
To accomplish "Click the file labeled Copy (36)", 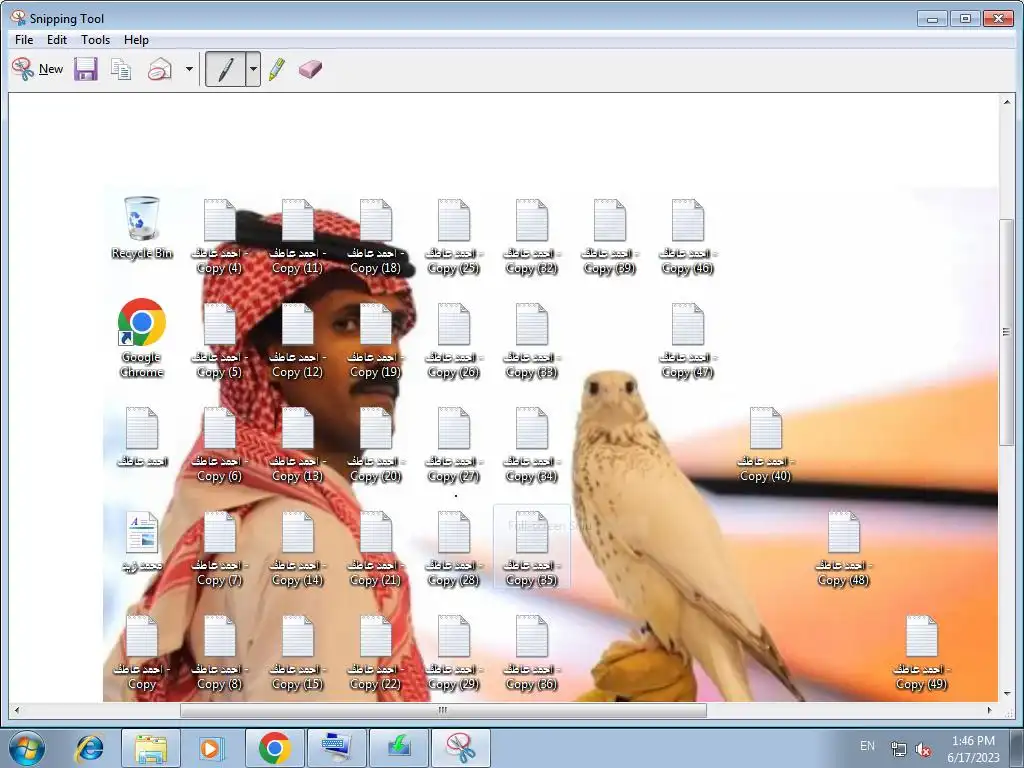I will (532, 651).
